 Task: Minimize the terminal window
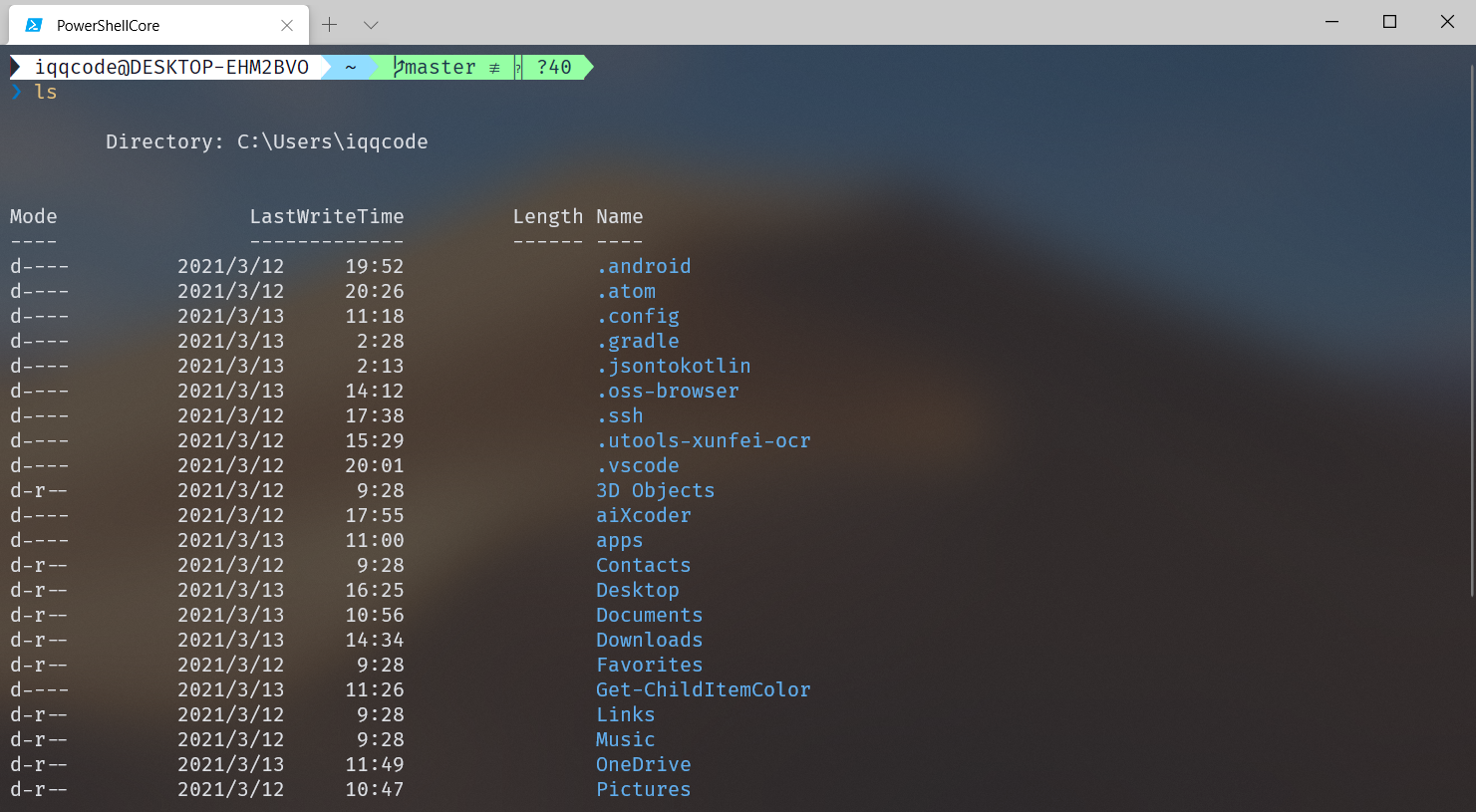pyautogui.click(x=1331, y=22)
